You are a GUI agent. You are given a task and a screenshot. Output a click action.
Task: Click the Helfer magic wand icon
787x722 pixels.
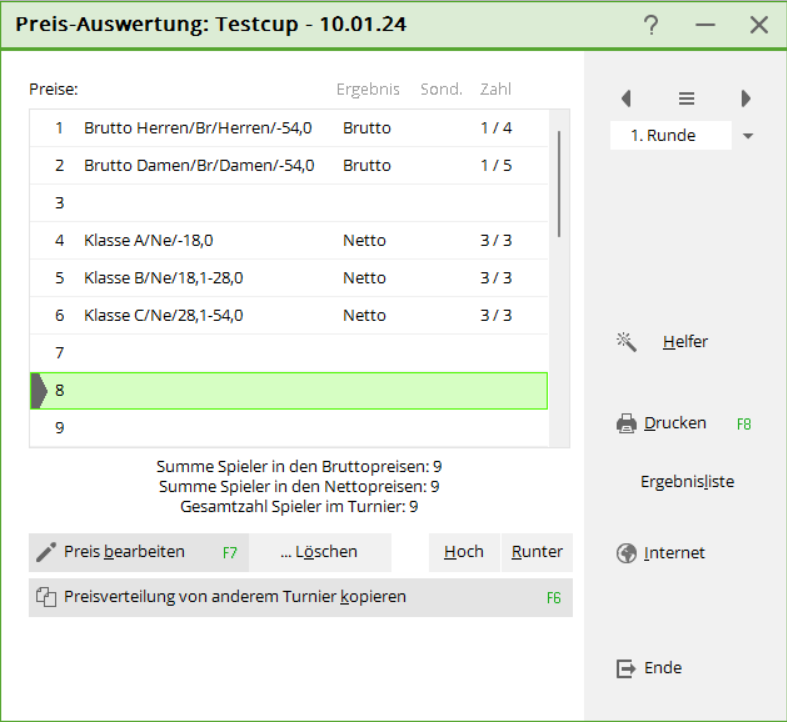(x=627, y=342)
